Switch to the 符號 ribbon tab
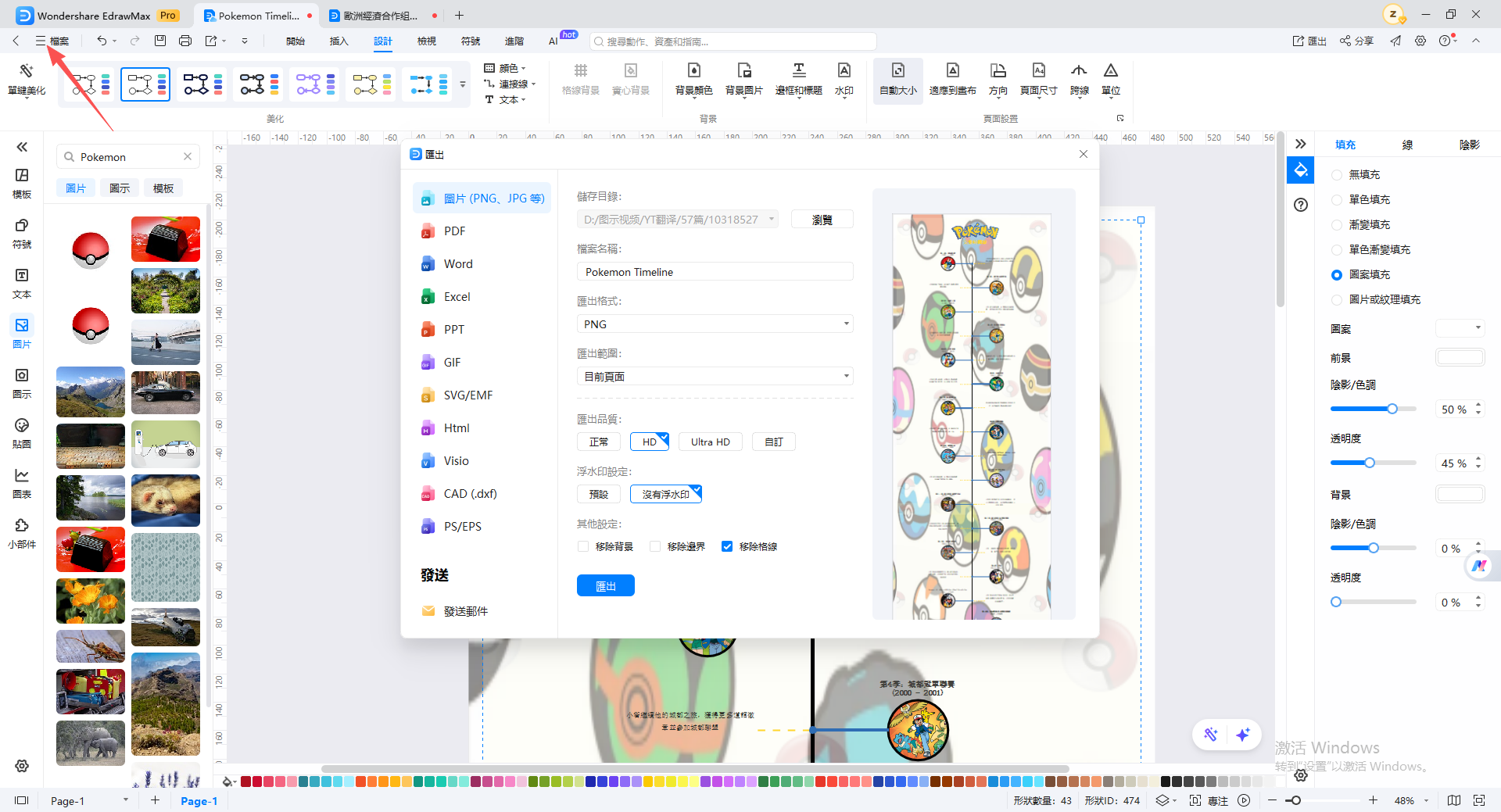 pos(471,41)
